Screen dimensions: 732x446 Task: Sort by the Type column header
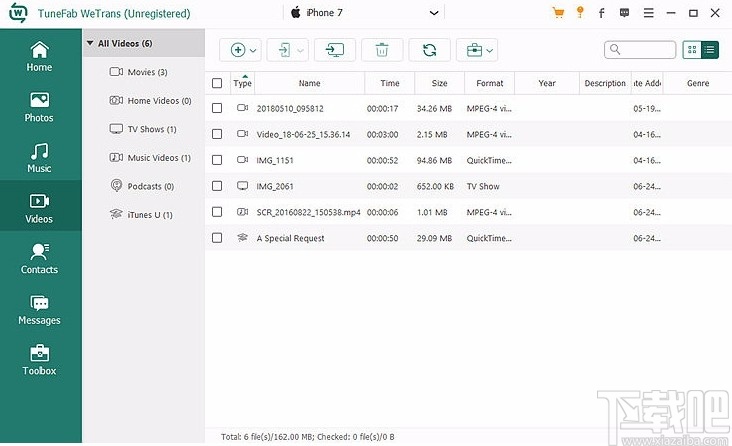point(242,83)
